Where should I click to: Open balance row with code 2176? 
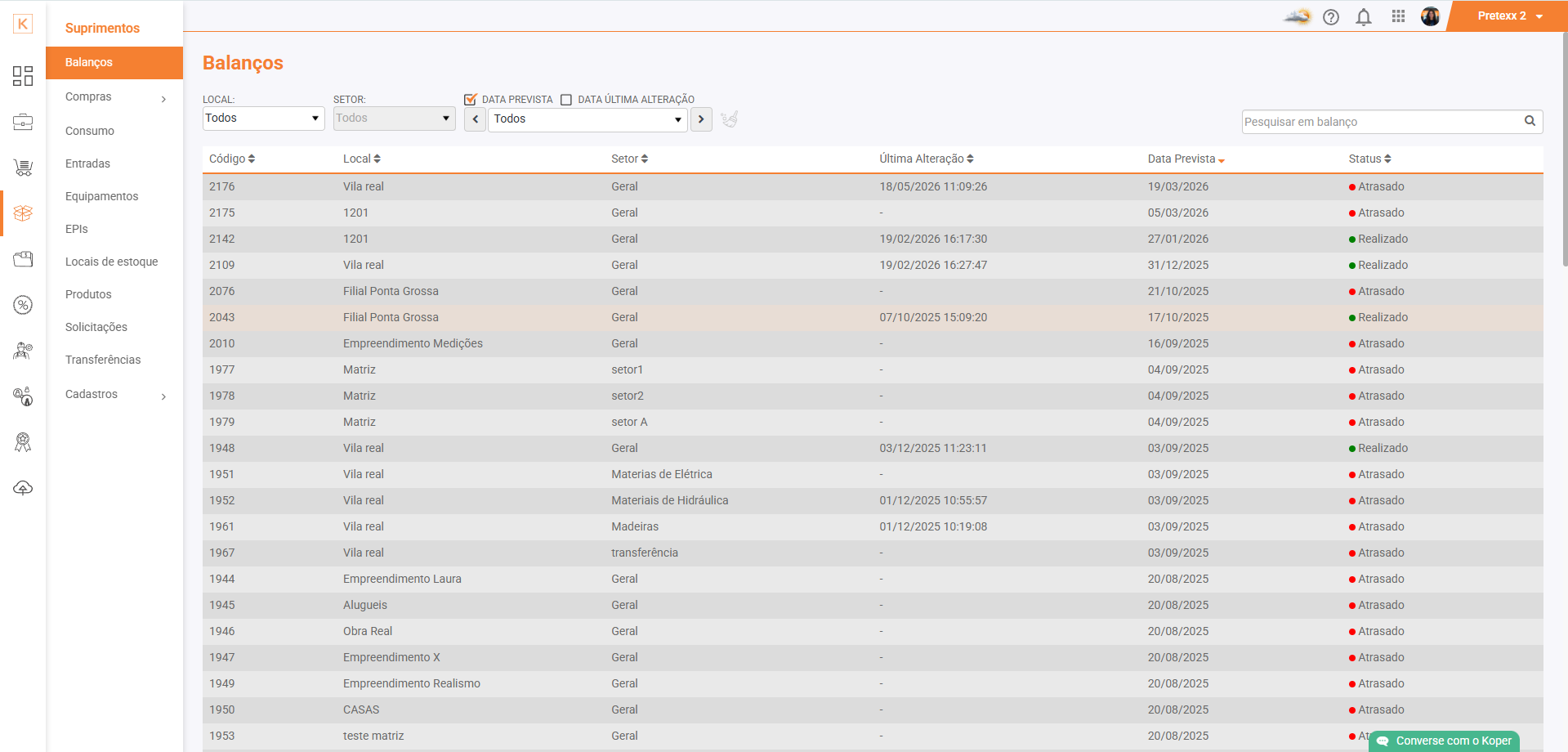(x=873, y=186)
